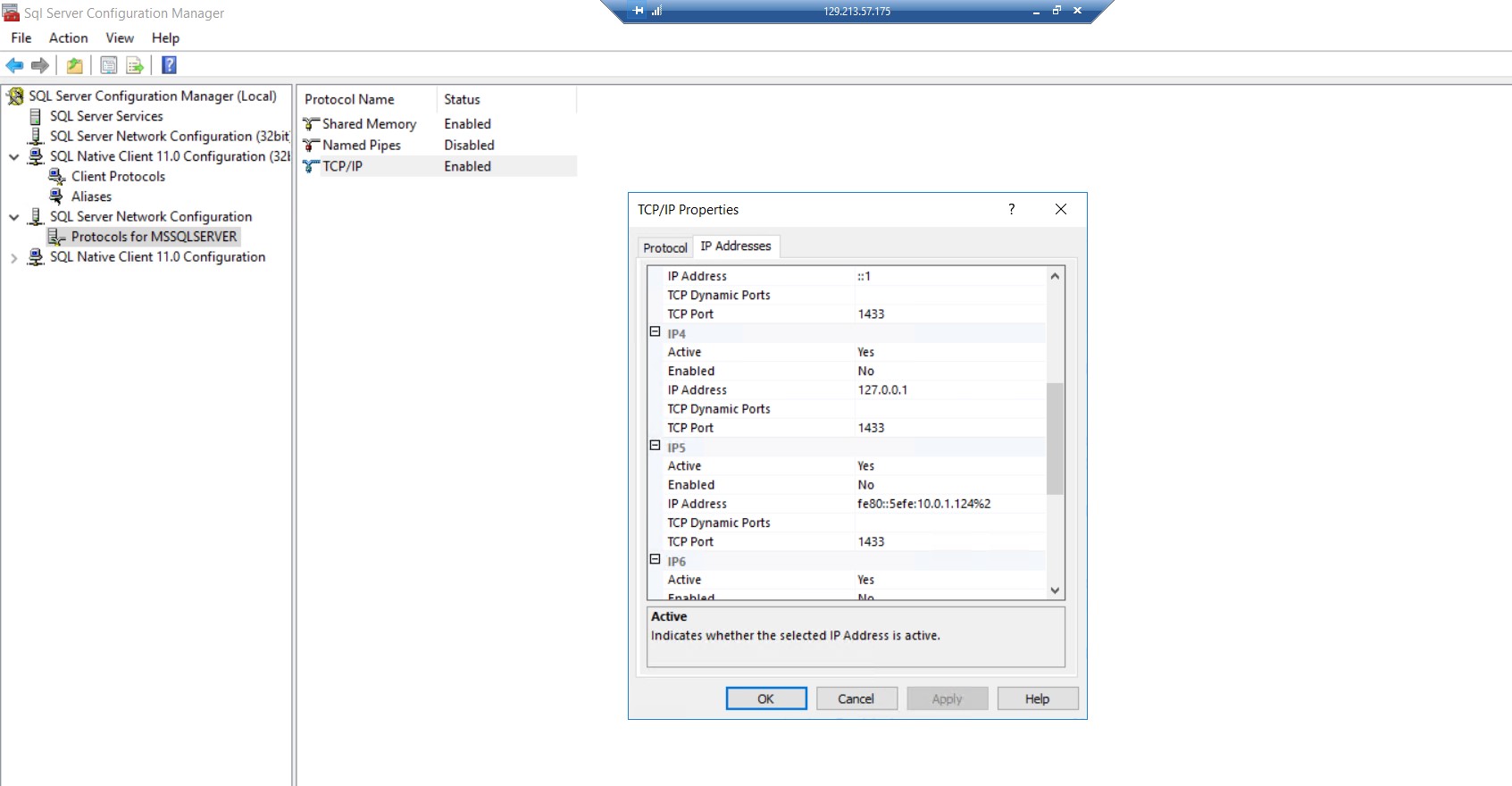The height and width of the screenshot is (786, 1512).
Task: Click the IP5 TCP Port 1433 value
Action: 951,541
